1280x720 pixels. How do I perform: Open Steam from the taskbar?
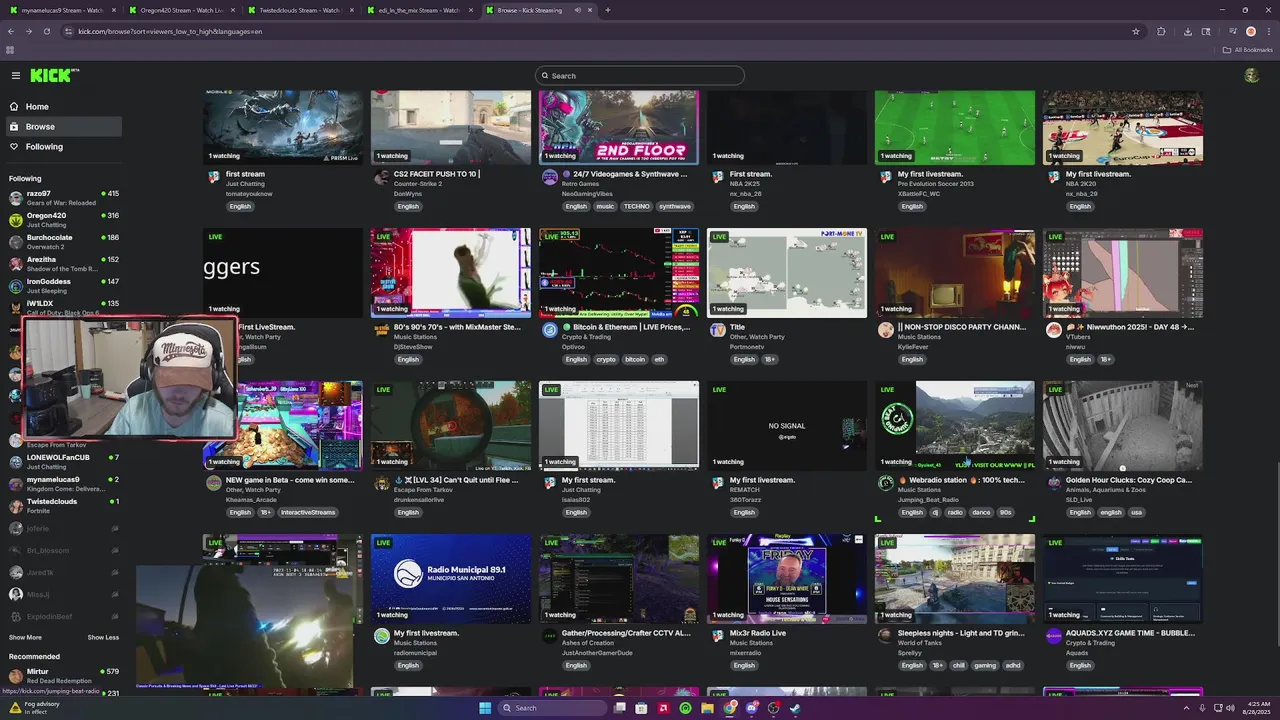795,708
